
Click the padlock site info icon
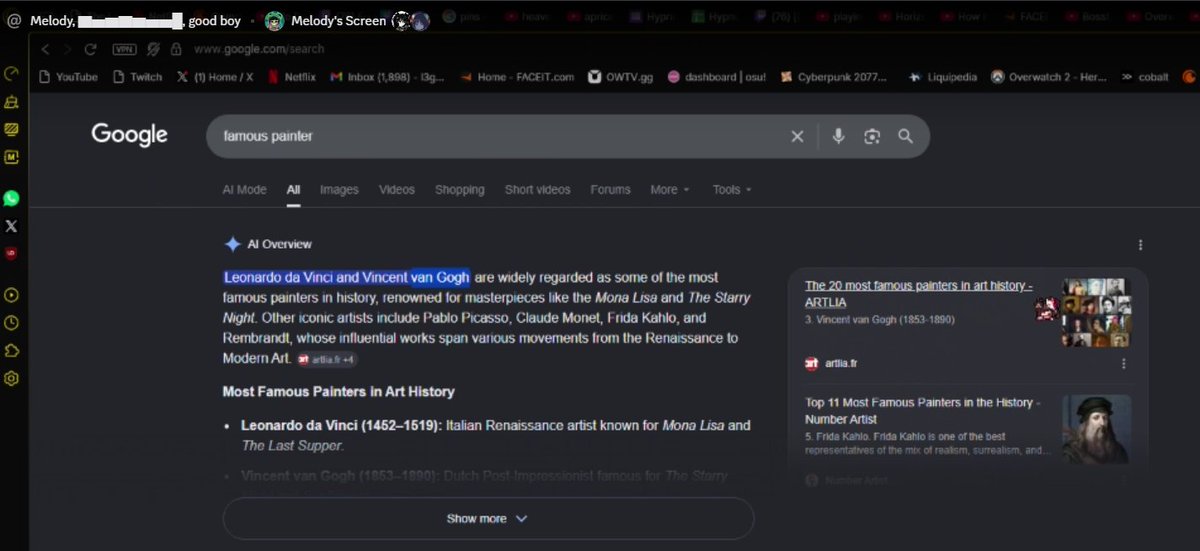[176, 49]
